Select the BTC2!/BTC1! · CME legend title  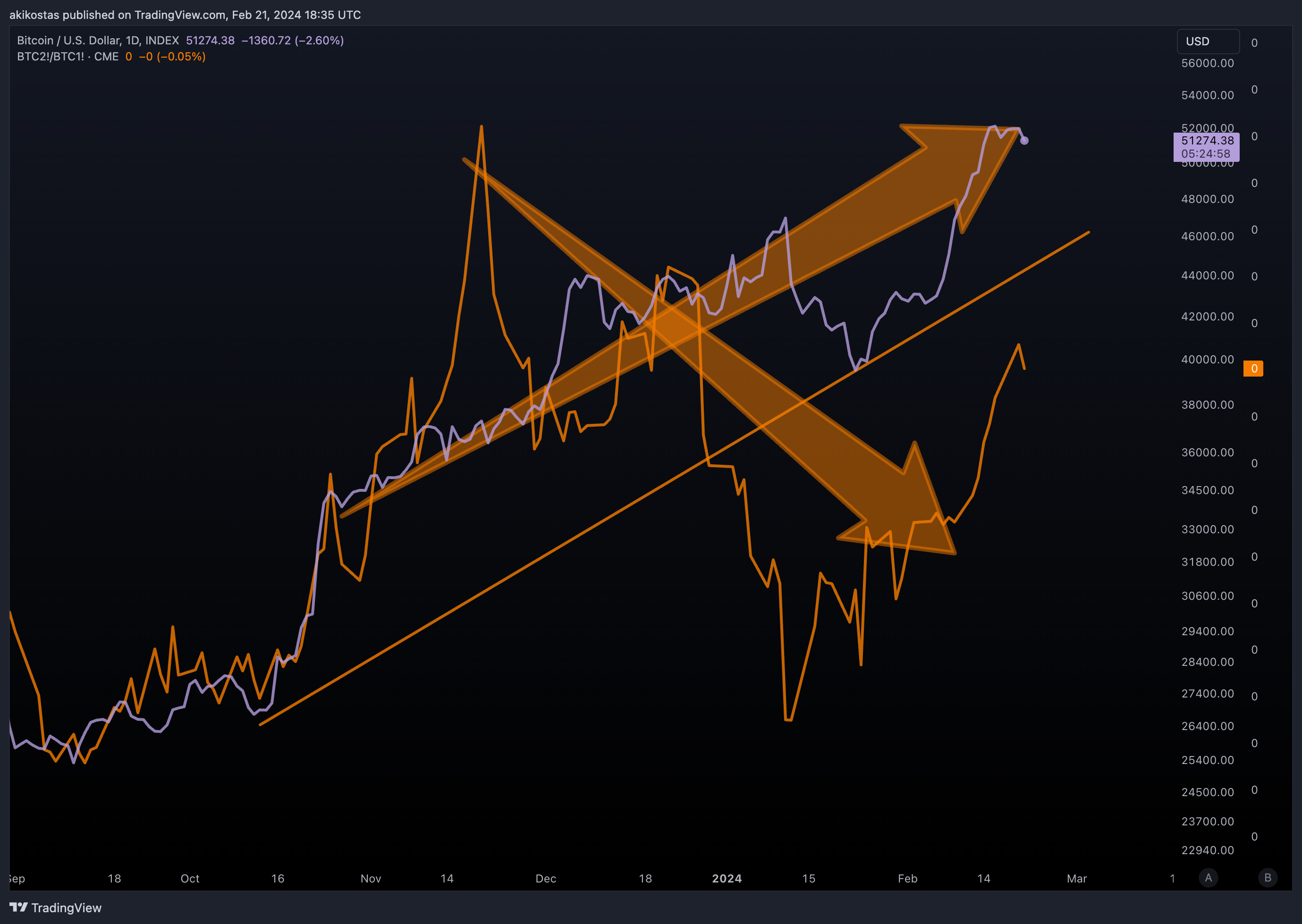(x=68, y=56)
